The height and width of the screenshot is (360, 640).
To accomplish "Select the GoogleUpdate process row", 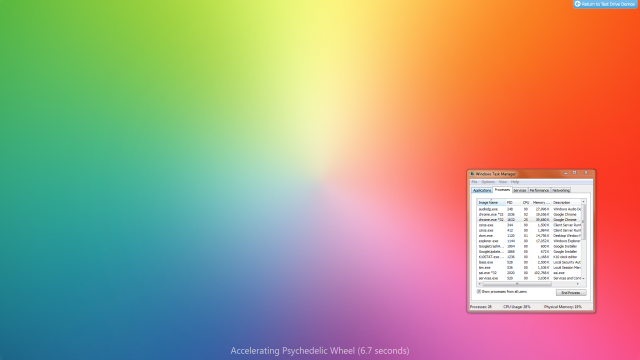I will [x=529, y=251].
